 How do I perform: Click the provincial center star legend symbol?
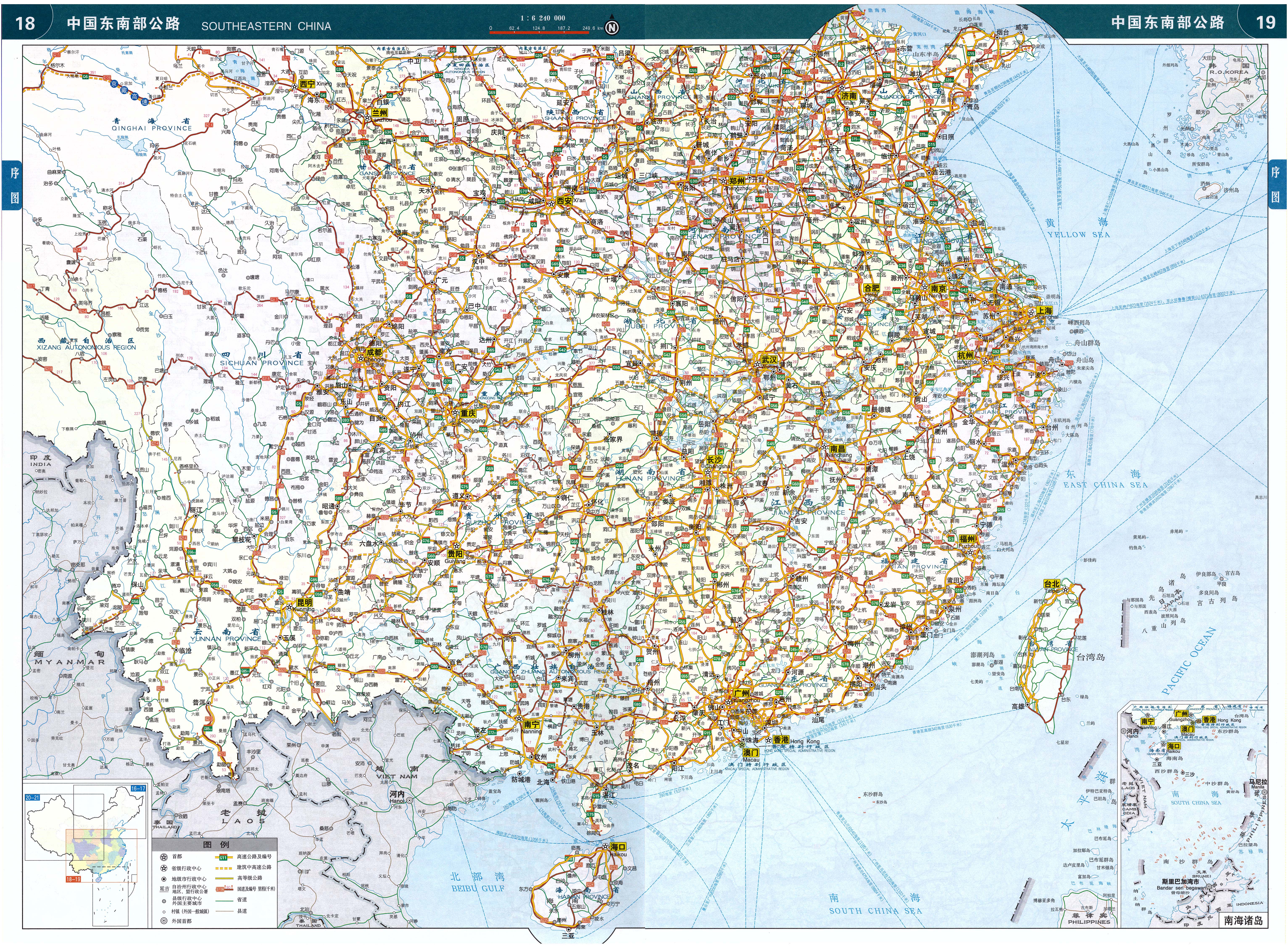pos(164,868)
